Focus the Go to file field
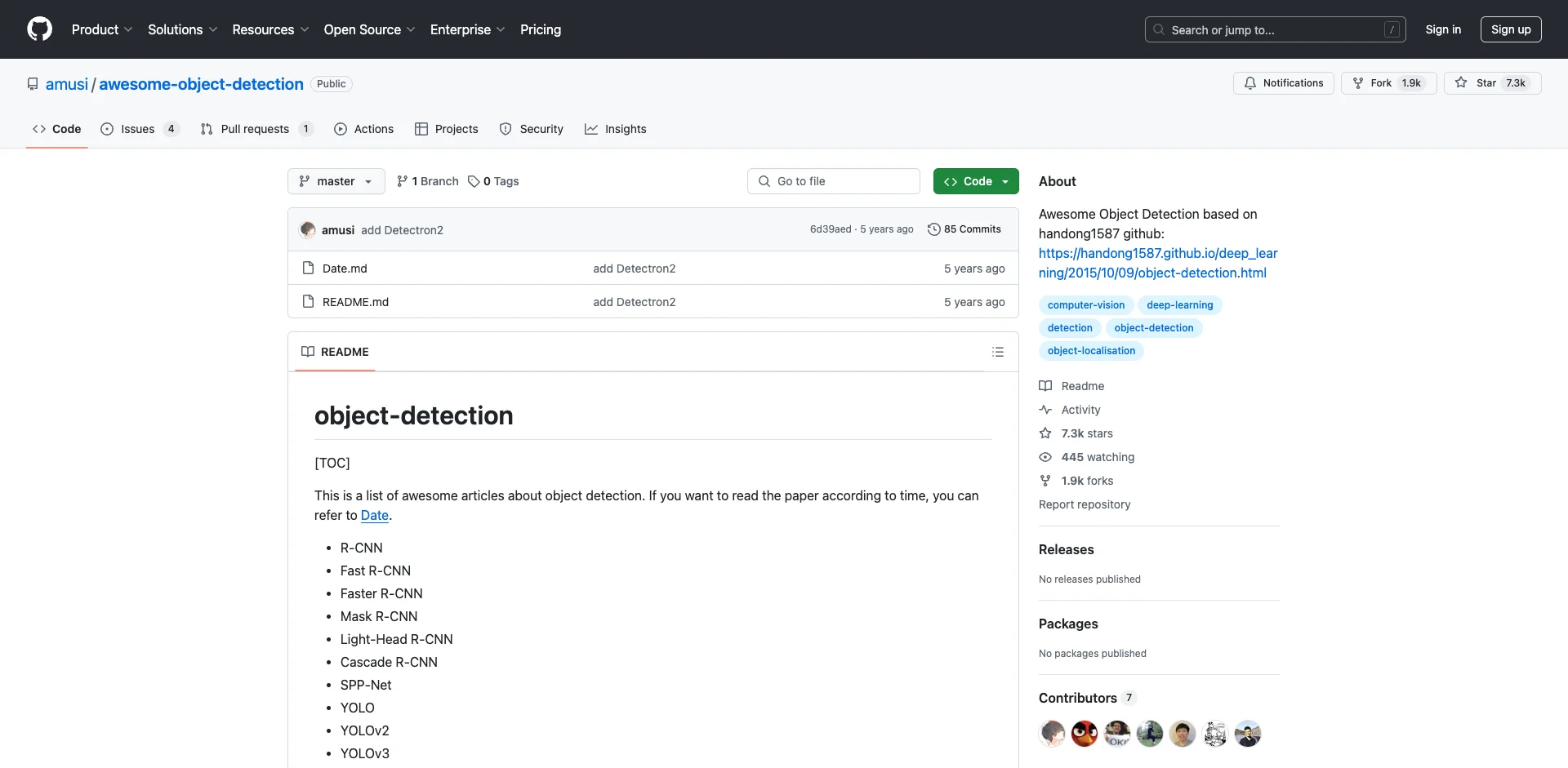This screenshot has height=768, width=1568. click(834, 181)
